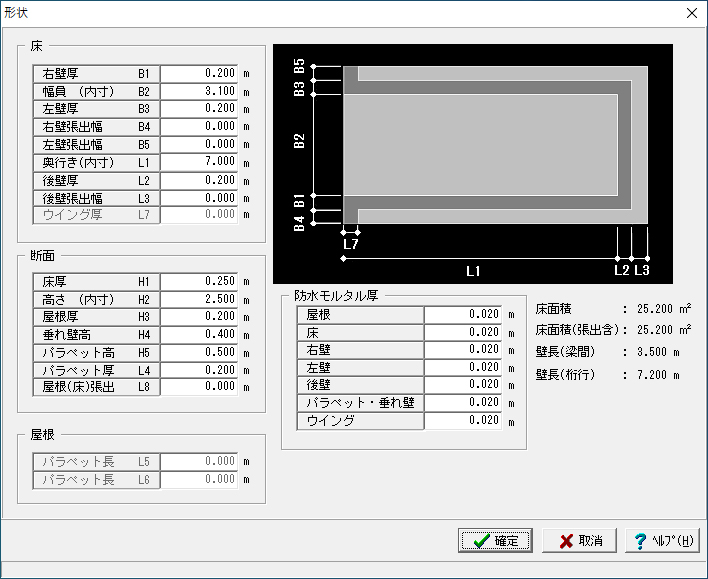This screenshot has width=708, height=579.
Task: Edit 防水モルタル厚 ウイング value field
Action: [463, 420]
